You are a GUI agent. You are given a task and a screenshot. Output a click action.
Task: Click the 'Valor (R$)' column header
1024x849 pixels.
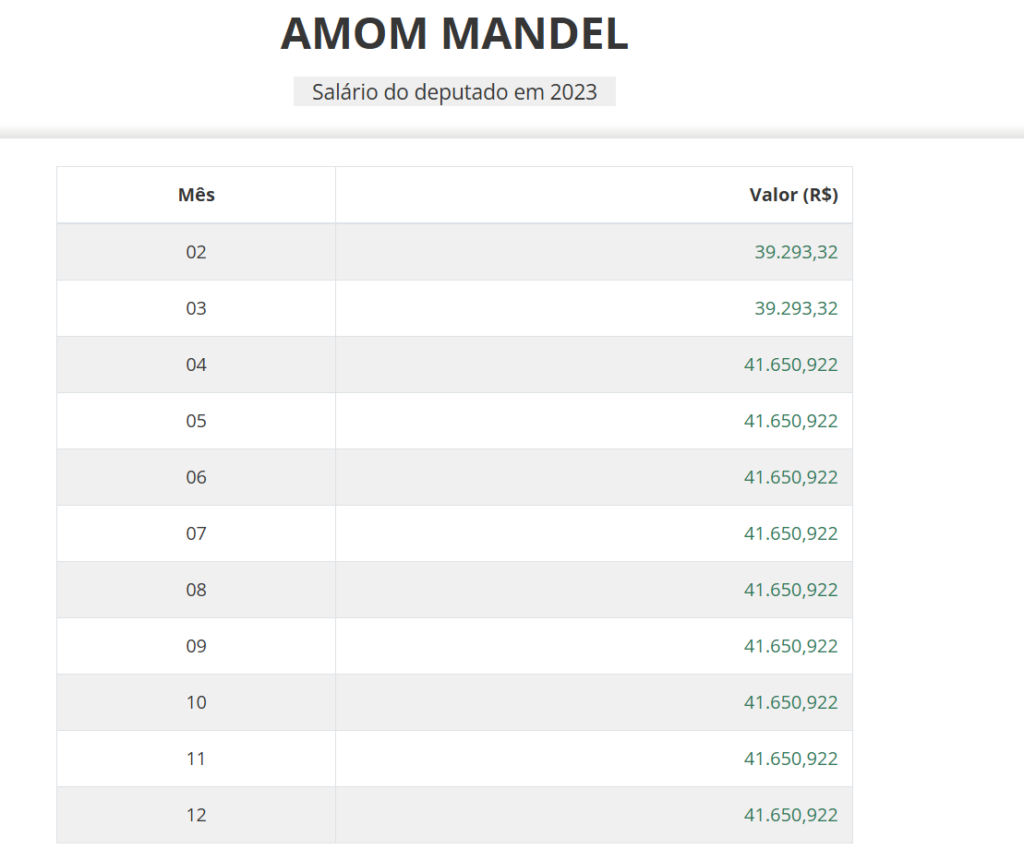[x=793, y=195]
